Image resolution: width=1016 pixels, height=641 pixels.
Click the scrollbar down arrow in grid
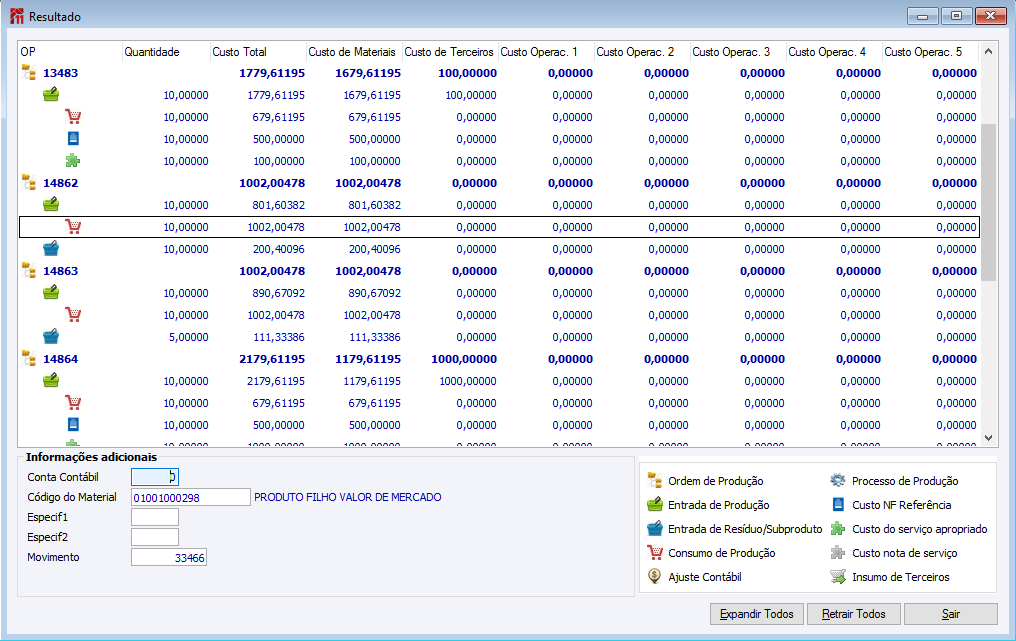click(x=989, y=438)
